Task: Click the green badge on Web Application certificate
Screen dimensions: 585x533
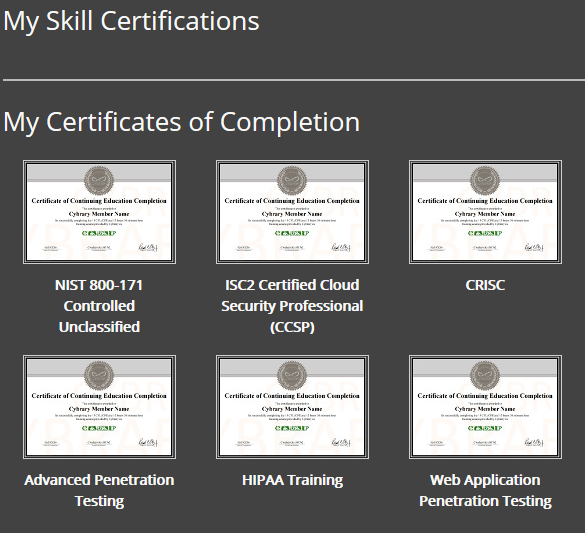Action: point(485,428)
